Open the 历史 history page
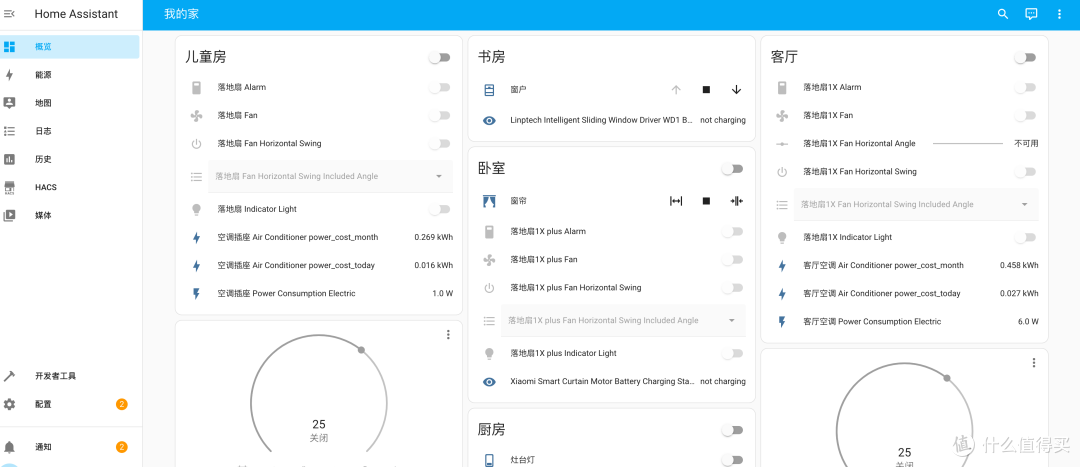This screenshot has height=467, width=1080. tap(70, 159)
